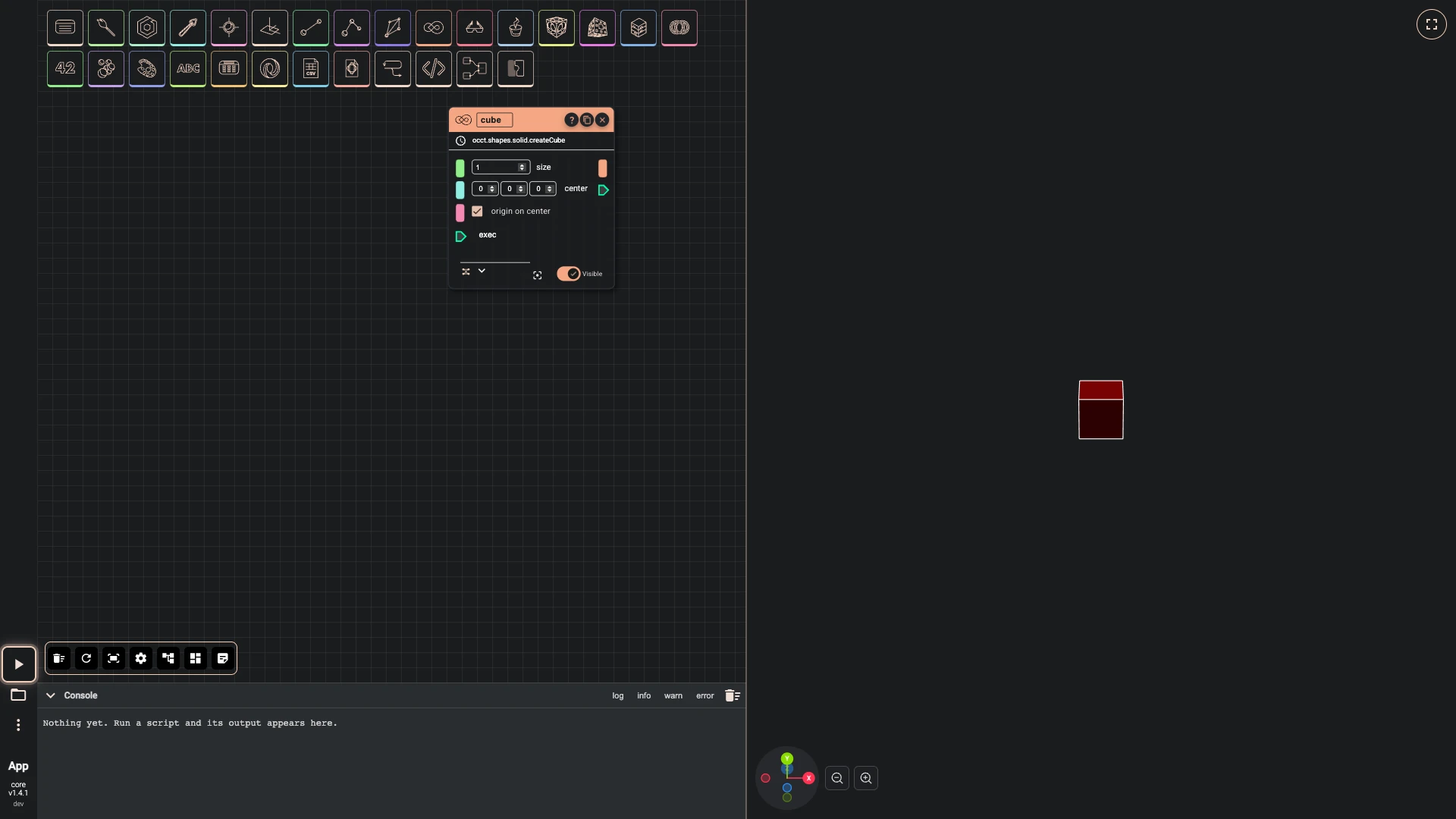The height and width of the screenshot is (819, 1456).
Task: Open the list/lines category in node toolbar
Action: pyautogui.click(x=65, y=28)
